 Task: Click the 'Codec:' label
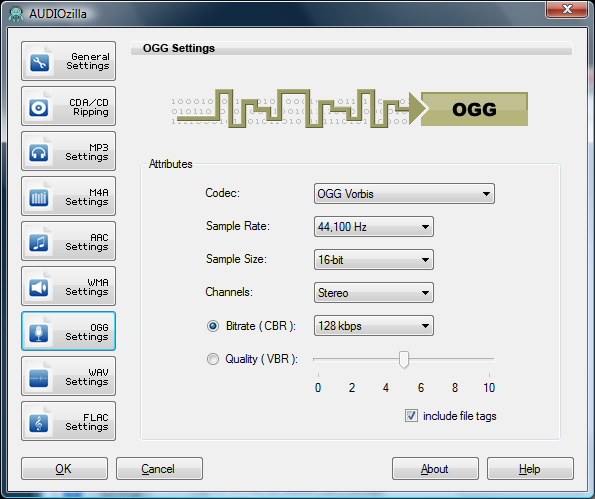click(223, 193)
